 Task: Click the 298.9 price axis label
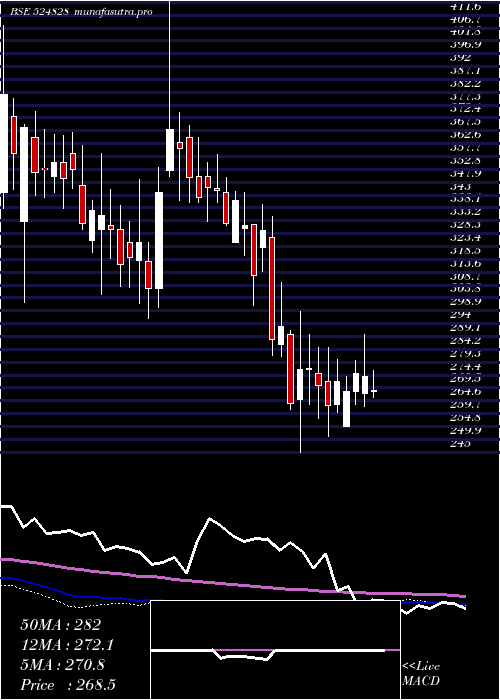[x=466, y=302]
